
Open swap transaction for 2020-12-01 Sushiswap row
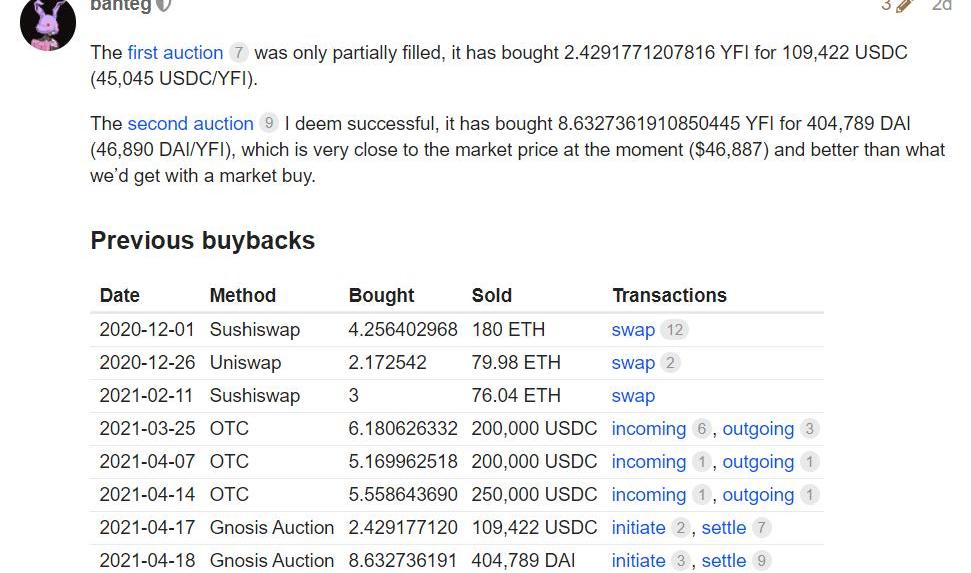tap(633, 330)
